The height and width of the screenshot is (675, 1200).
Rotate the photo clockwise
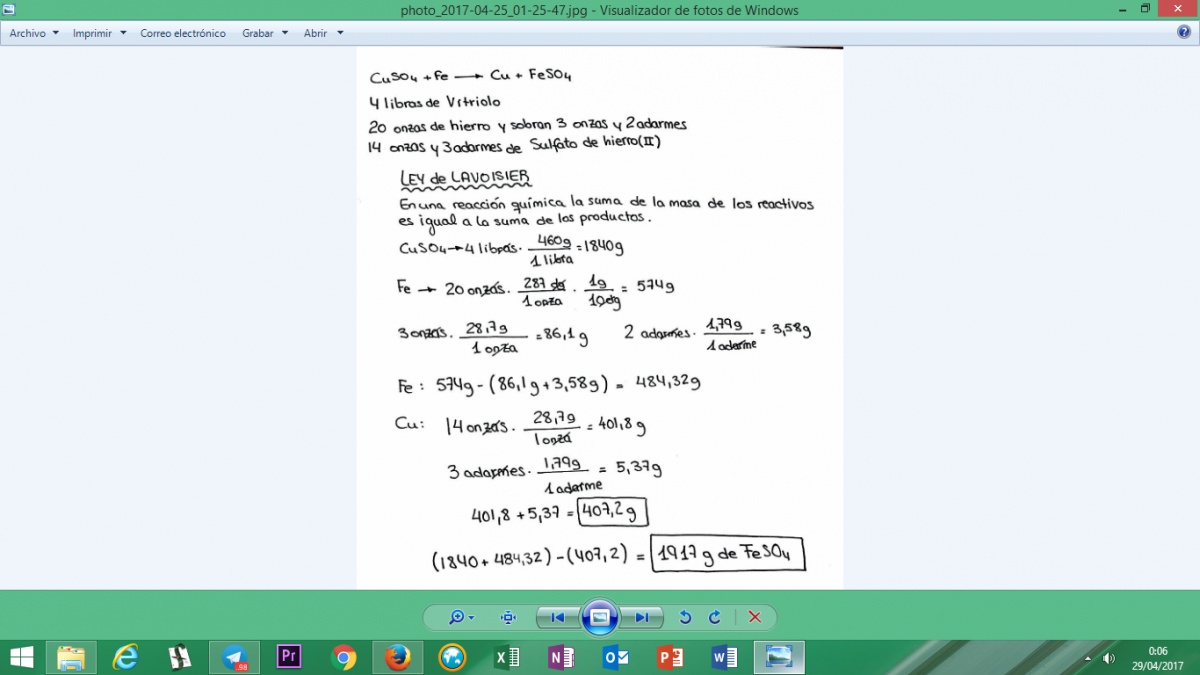(x=715, y=618)
